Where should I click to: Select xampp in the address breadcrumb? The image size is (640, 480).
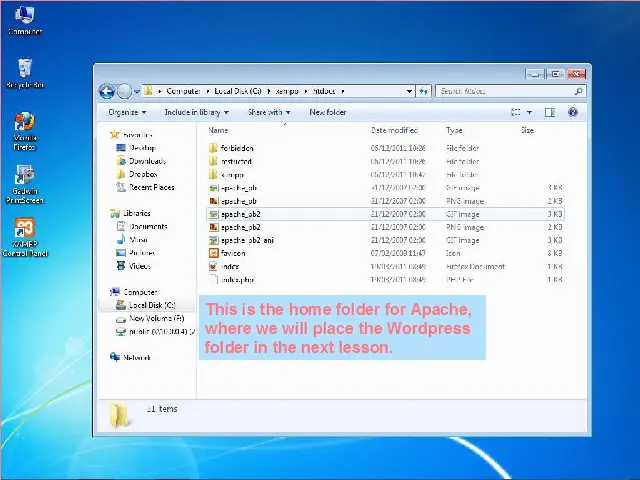coord(287,91)
